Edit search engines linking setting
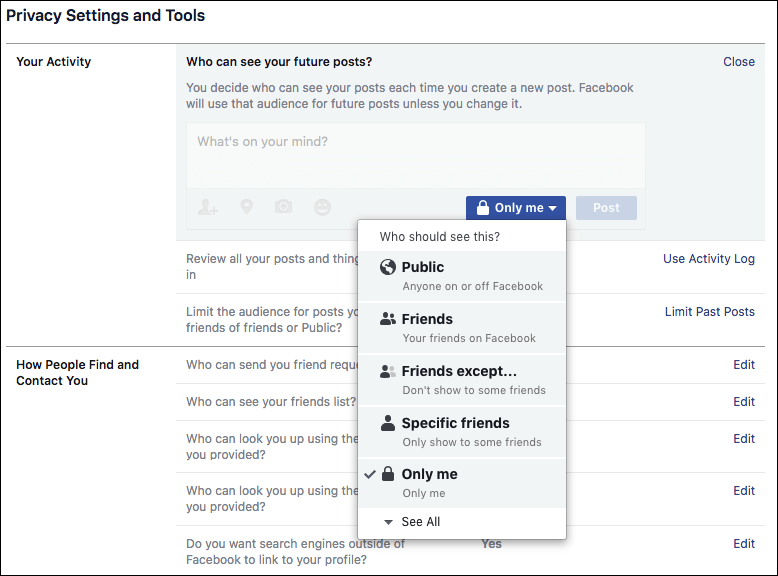The height and width of the screenshot is (576, 778). pyautogui.click(x=744, y=544)
